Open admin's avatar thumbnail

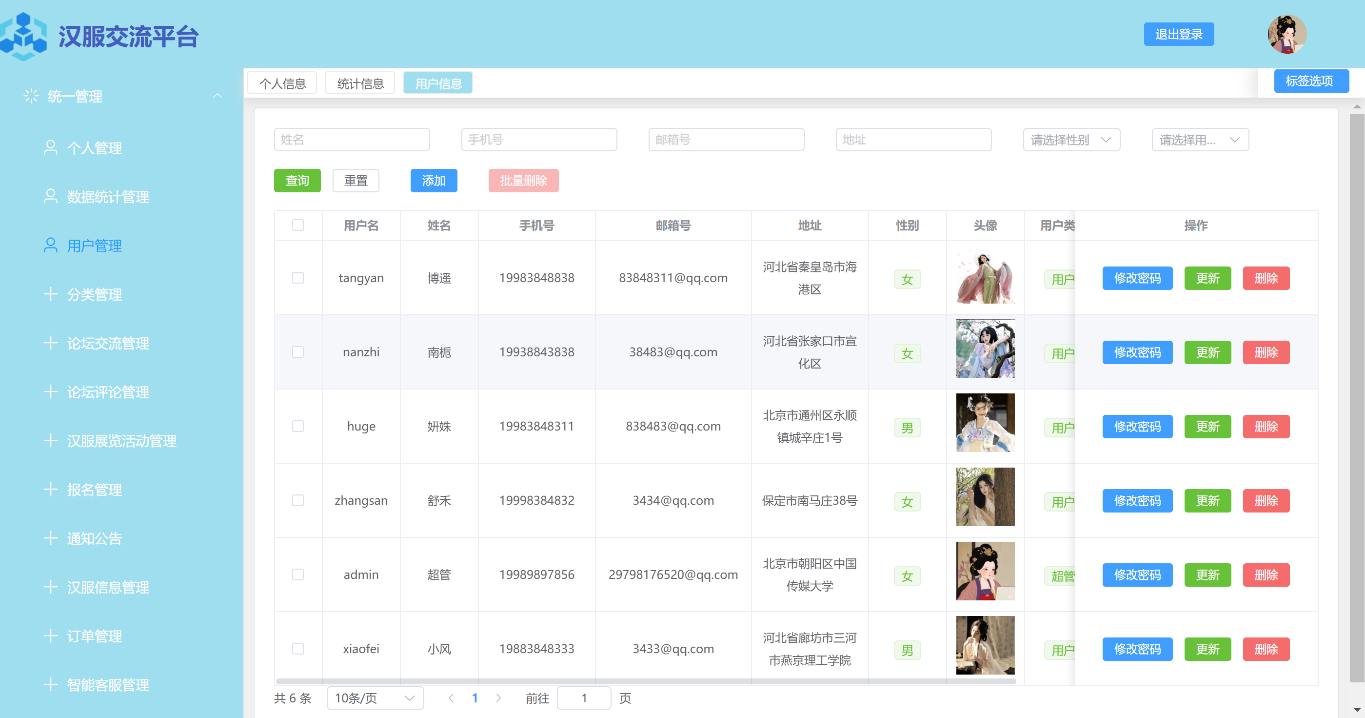(x=985, y=571)
